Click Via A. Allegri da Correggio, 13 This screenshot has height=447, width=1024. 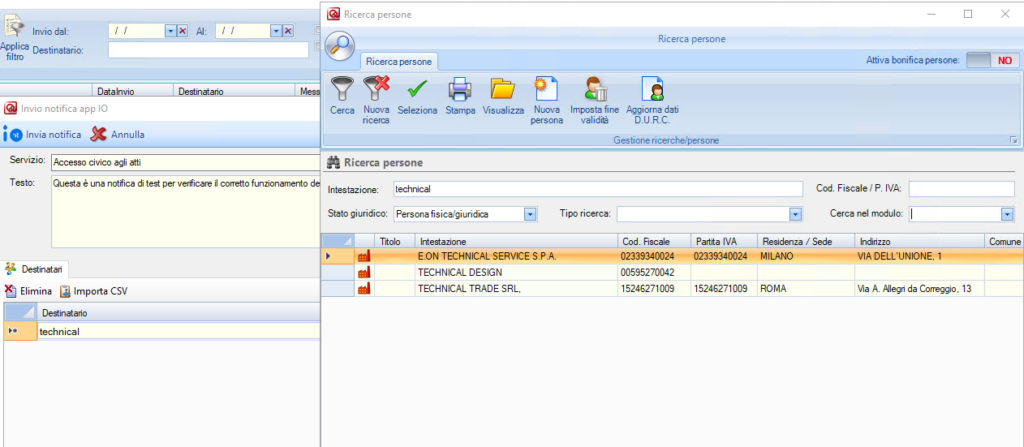(918, 288)
